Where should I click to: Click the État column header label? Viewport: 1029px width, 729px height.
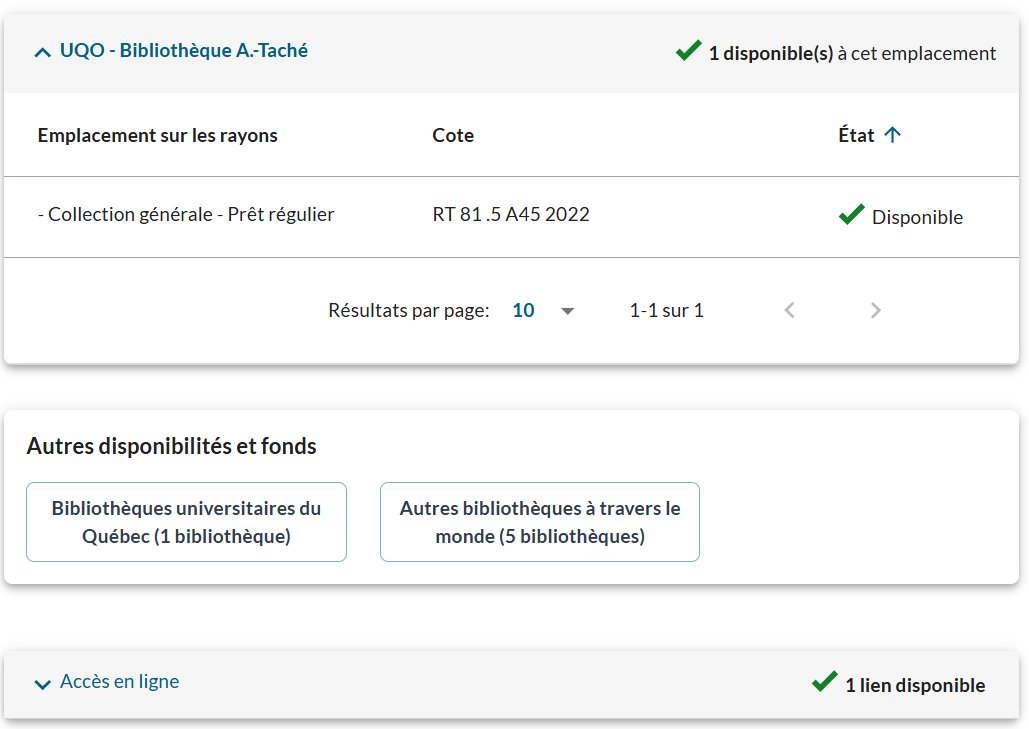pyautogui.click(x=856, y=135)
